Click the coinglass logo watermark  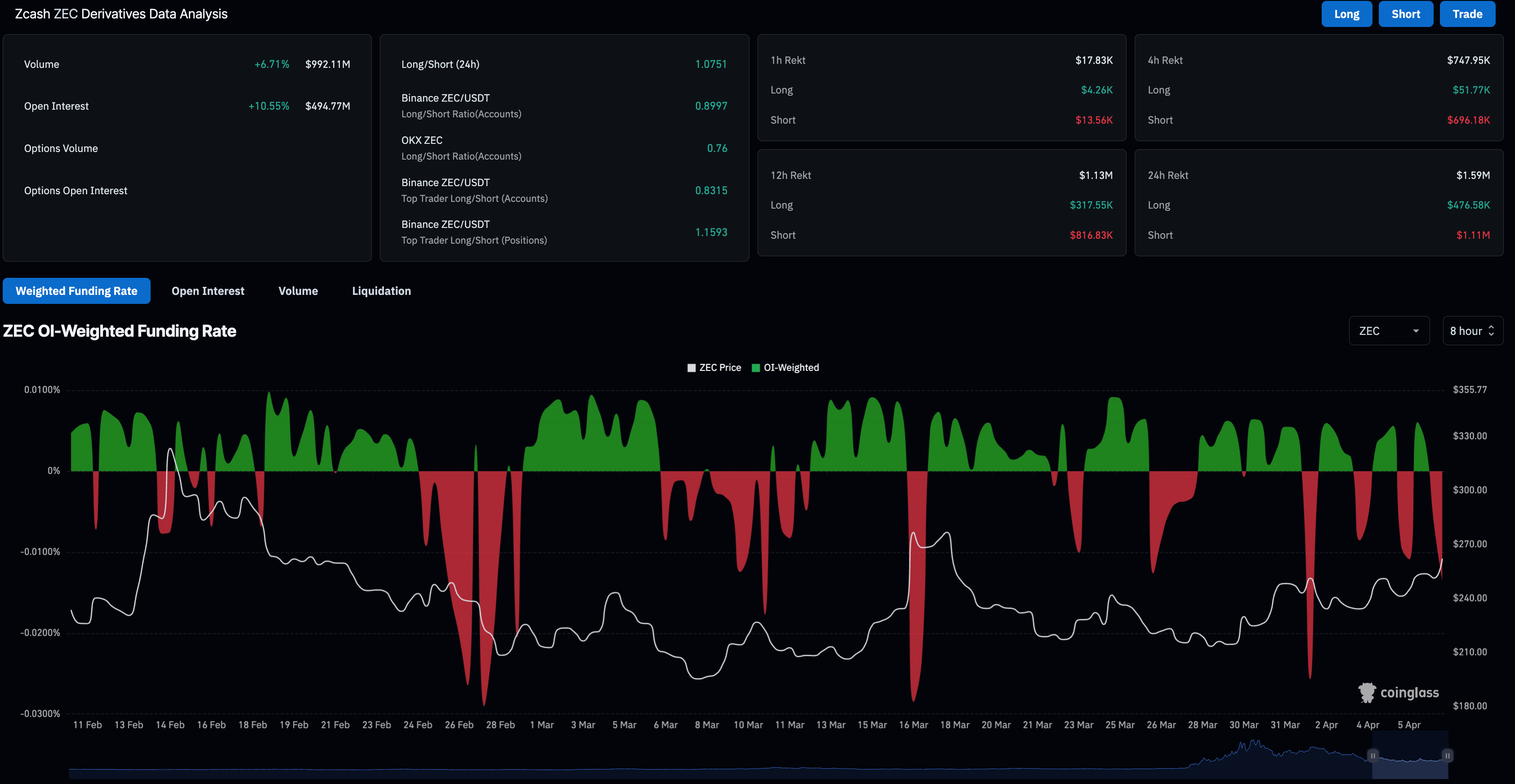(1398, 692)
